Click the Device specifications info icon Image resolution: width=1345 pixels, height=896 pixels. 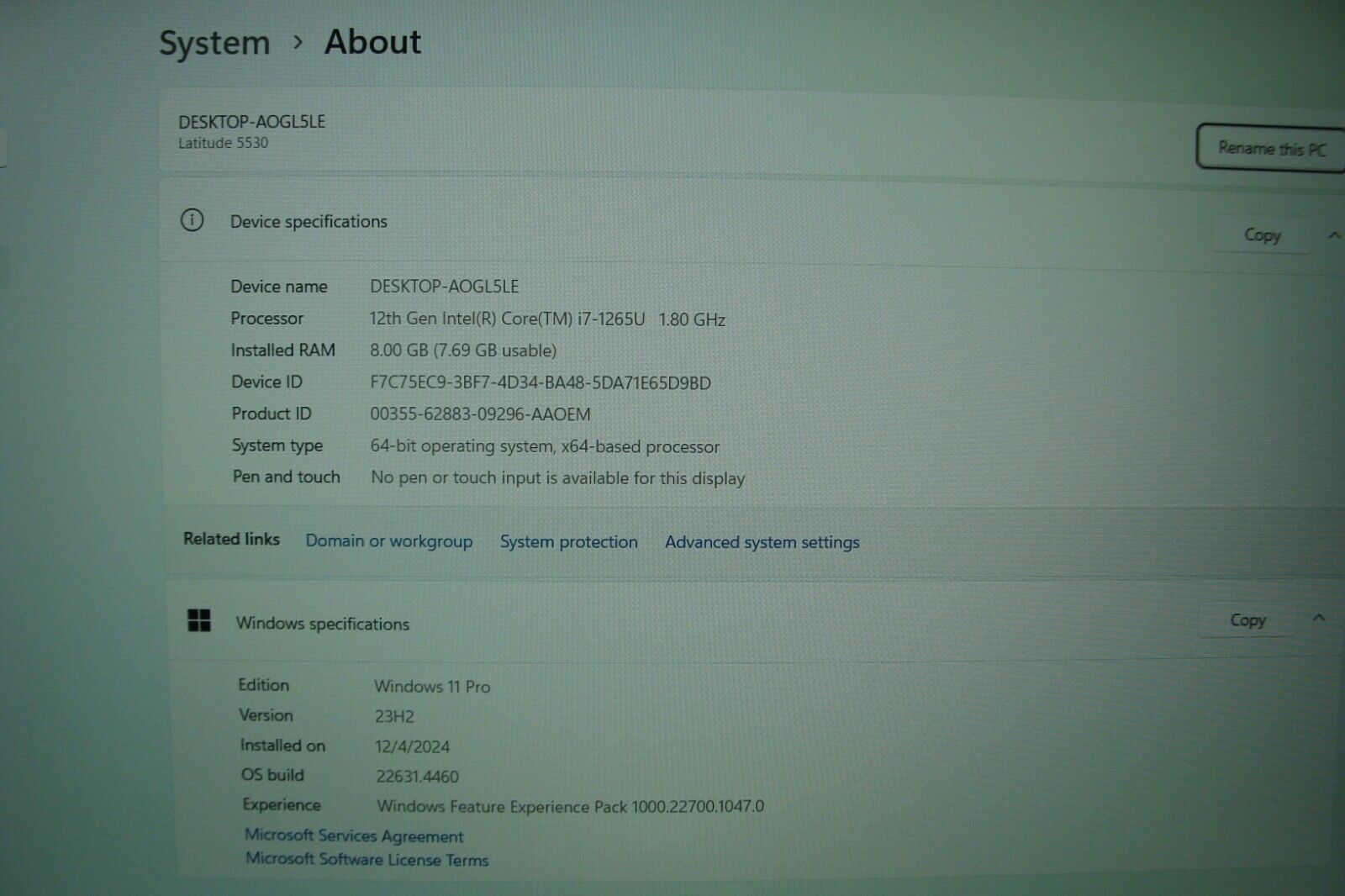[x=192, y=220]
